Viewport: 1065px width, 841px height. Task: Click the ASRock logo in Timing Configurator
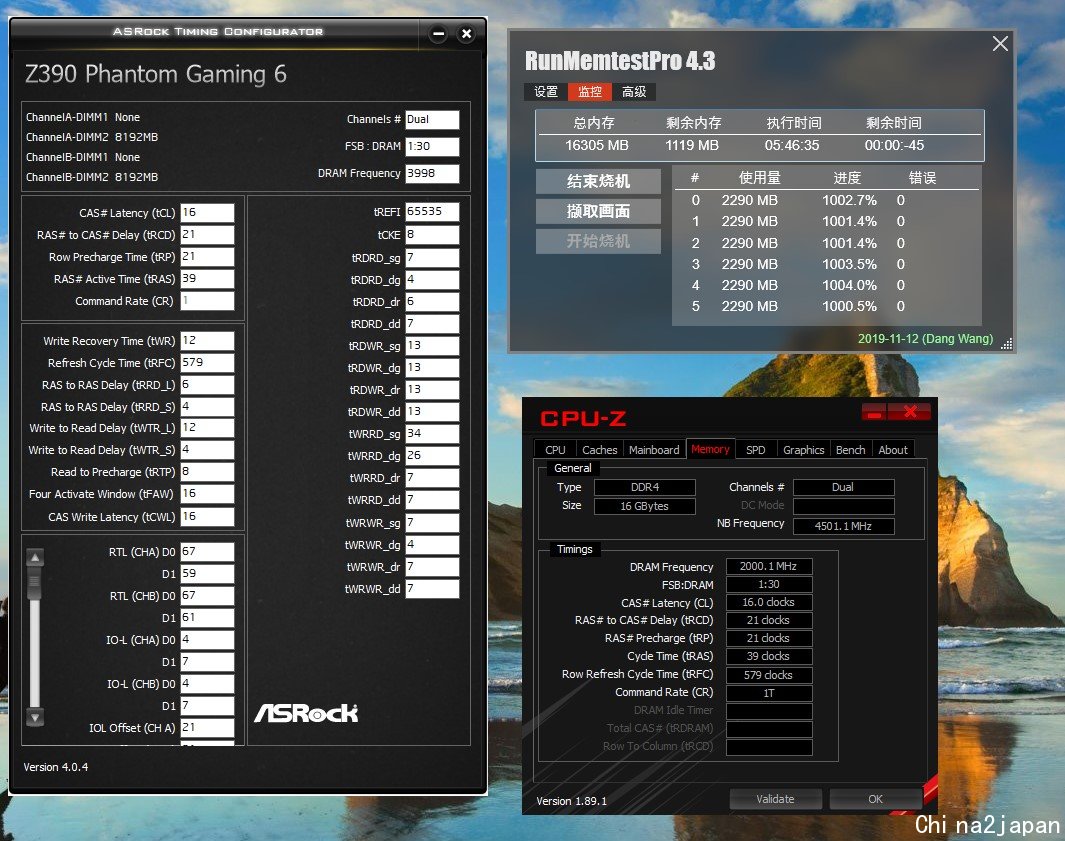[306, 713]
